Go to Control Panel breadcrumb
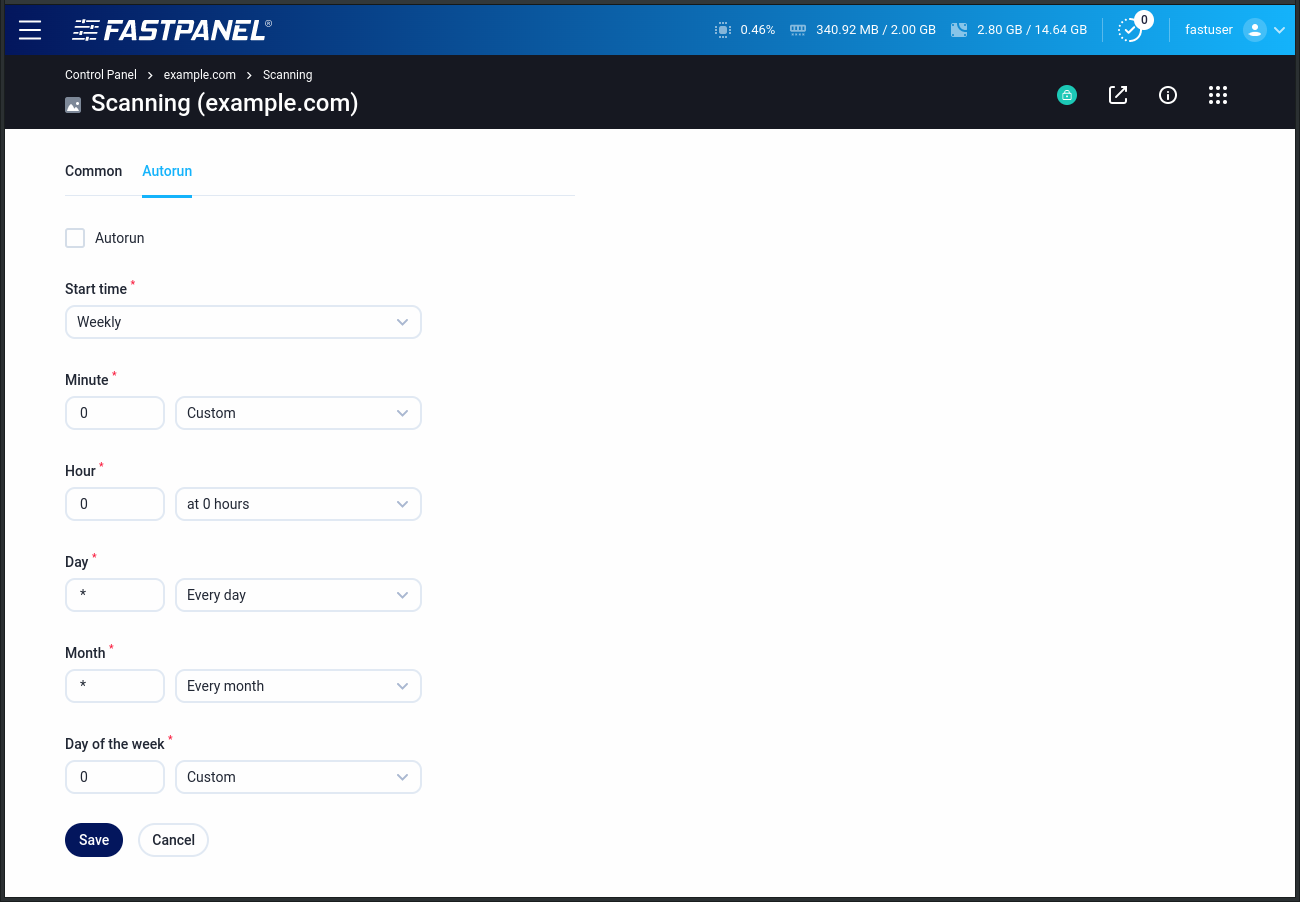The image size is (1300, 902). tap(101, 75)
